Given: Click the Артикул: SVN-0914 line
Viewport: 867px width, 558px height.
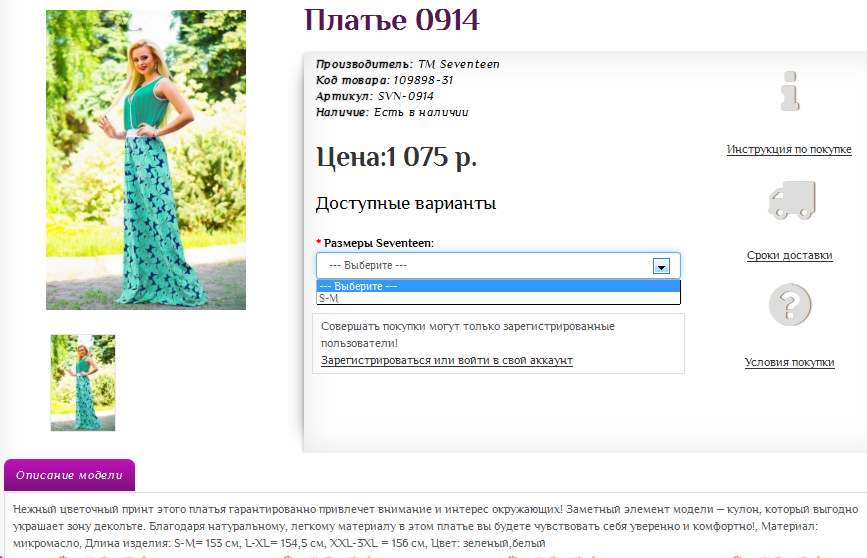Looking at the screenshot, I should tap(374, 96).
